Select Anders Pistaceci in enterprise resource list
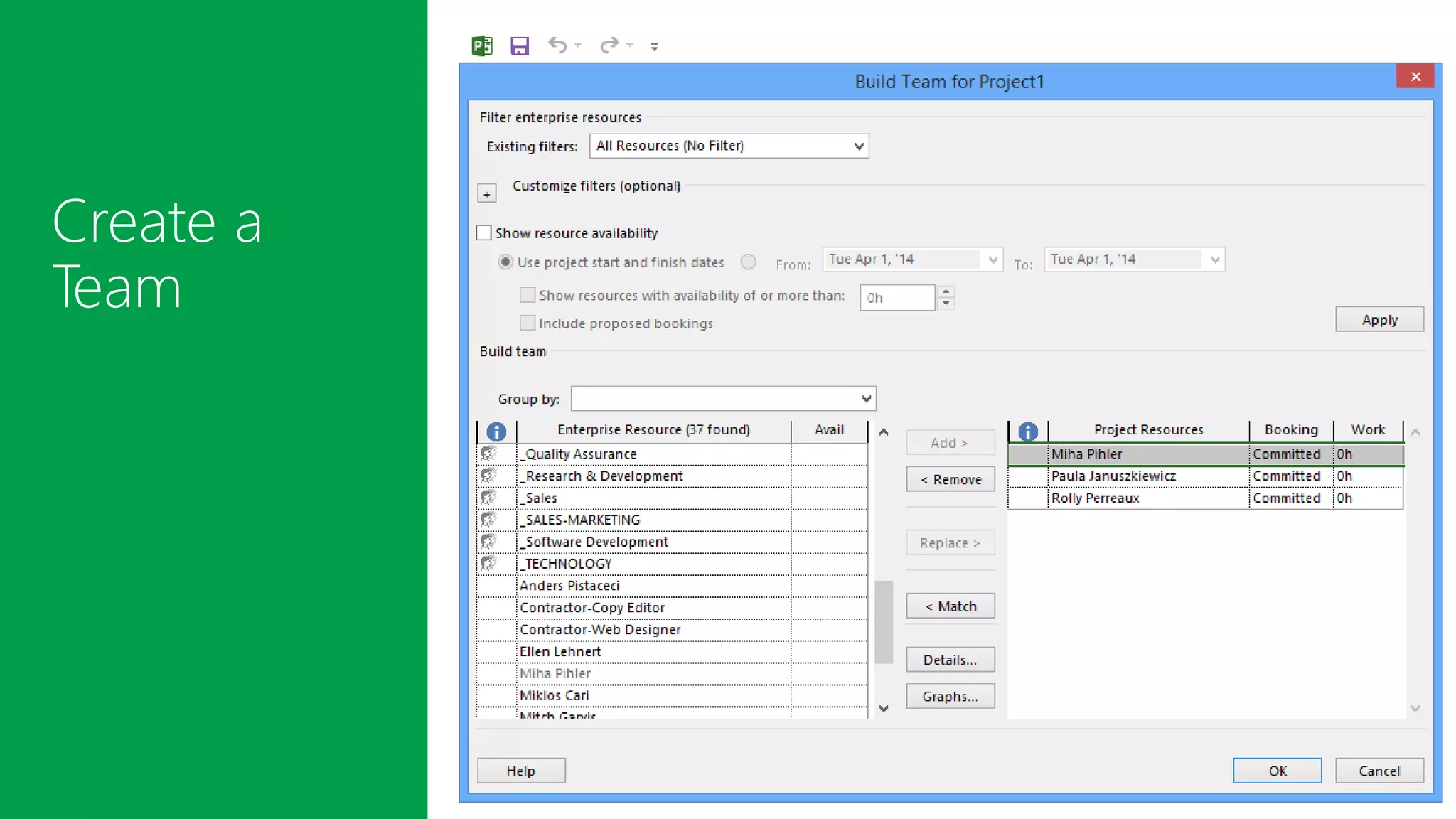This screenshot has width=1456, height=819. (569, 586)
